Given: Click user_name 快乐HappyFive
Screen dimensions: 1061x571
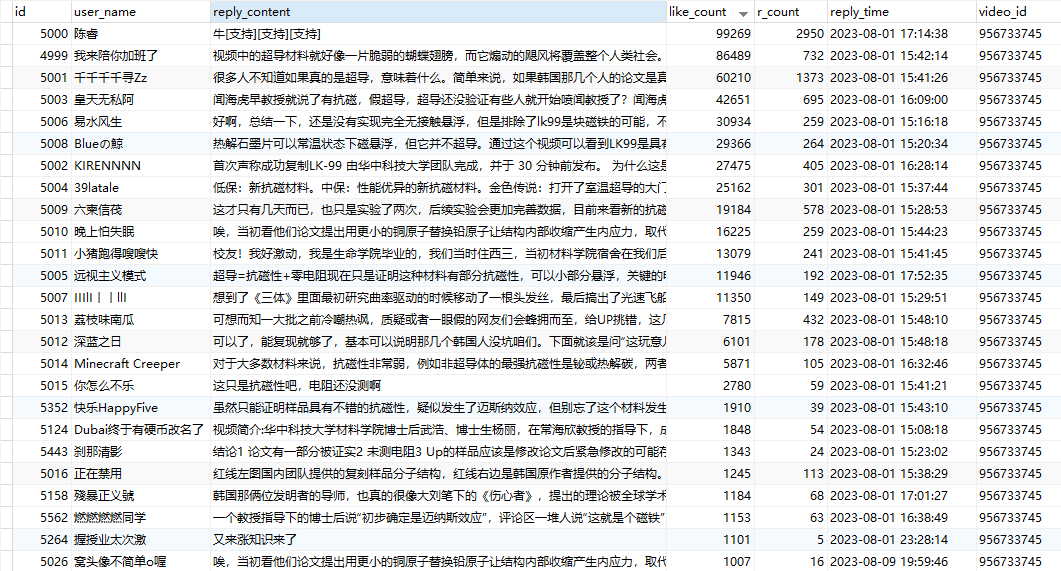Looking at the screenshot, I should coord(116,407).
